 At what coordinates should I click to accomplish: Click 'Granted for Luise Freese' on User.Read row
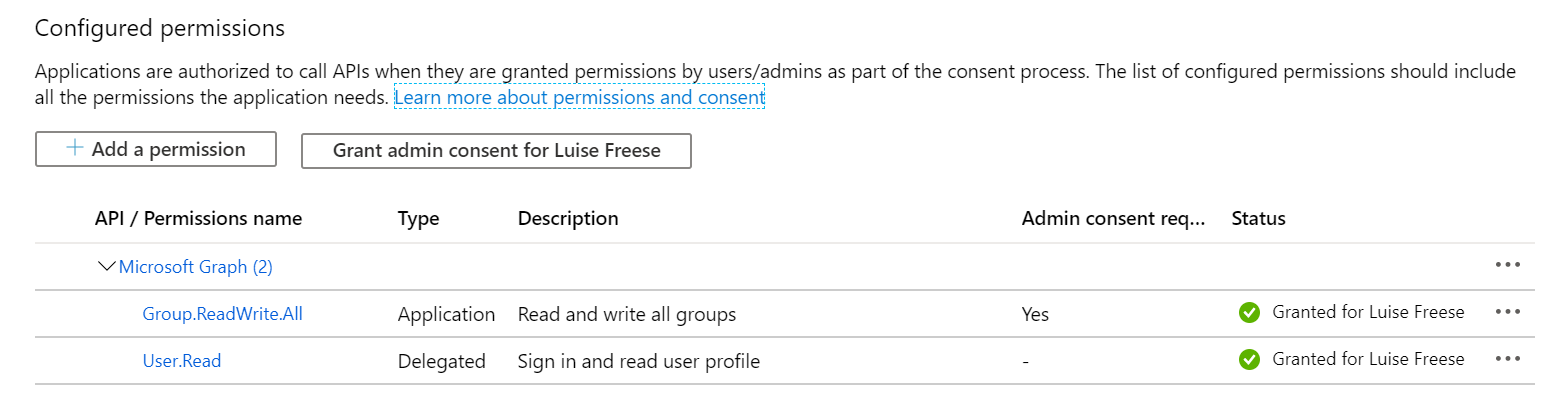[1367, 359]
